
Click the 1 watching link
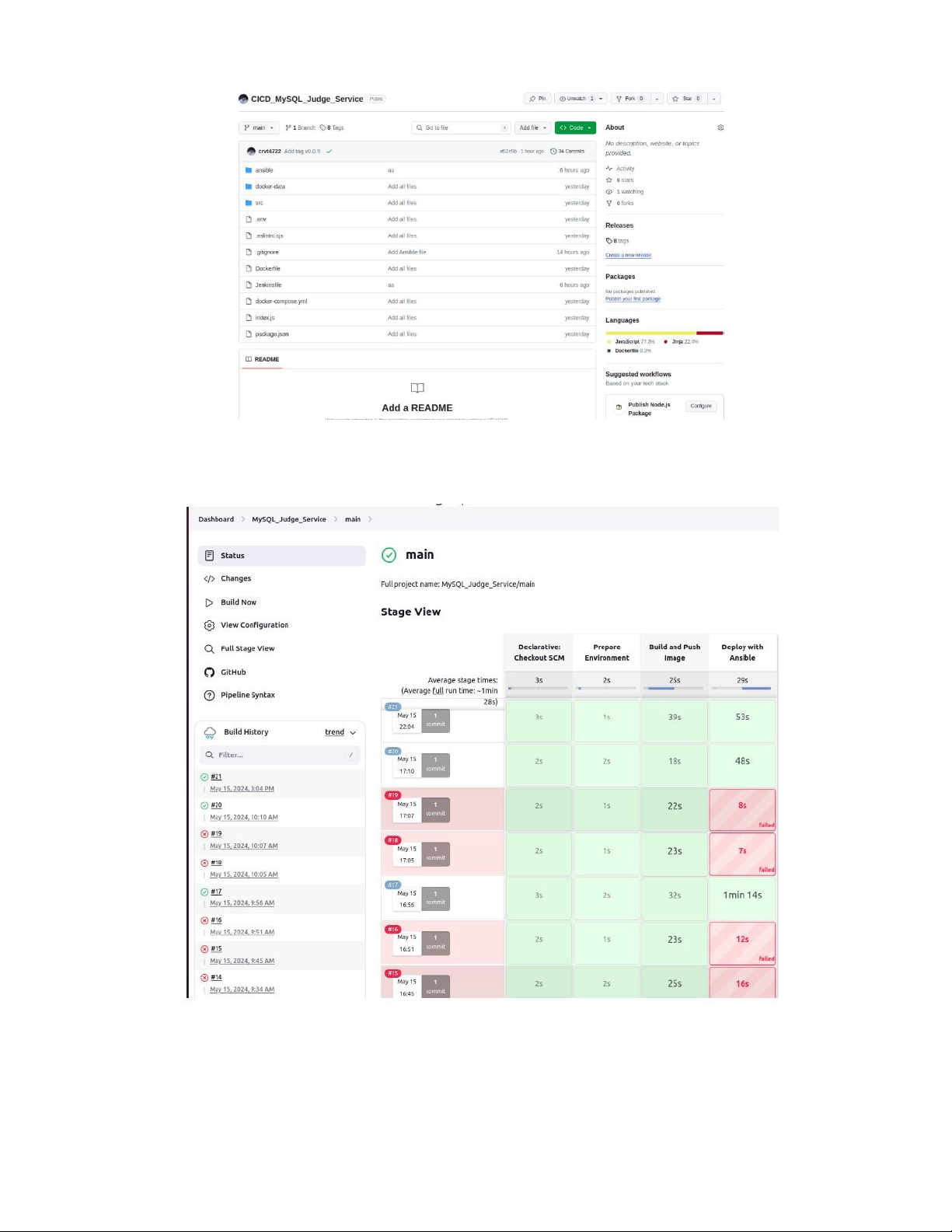pos(625,191)
